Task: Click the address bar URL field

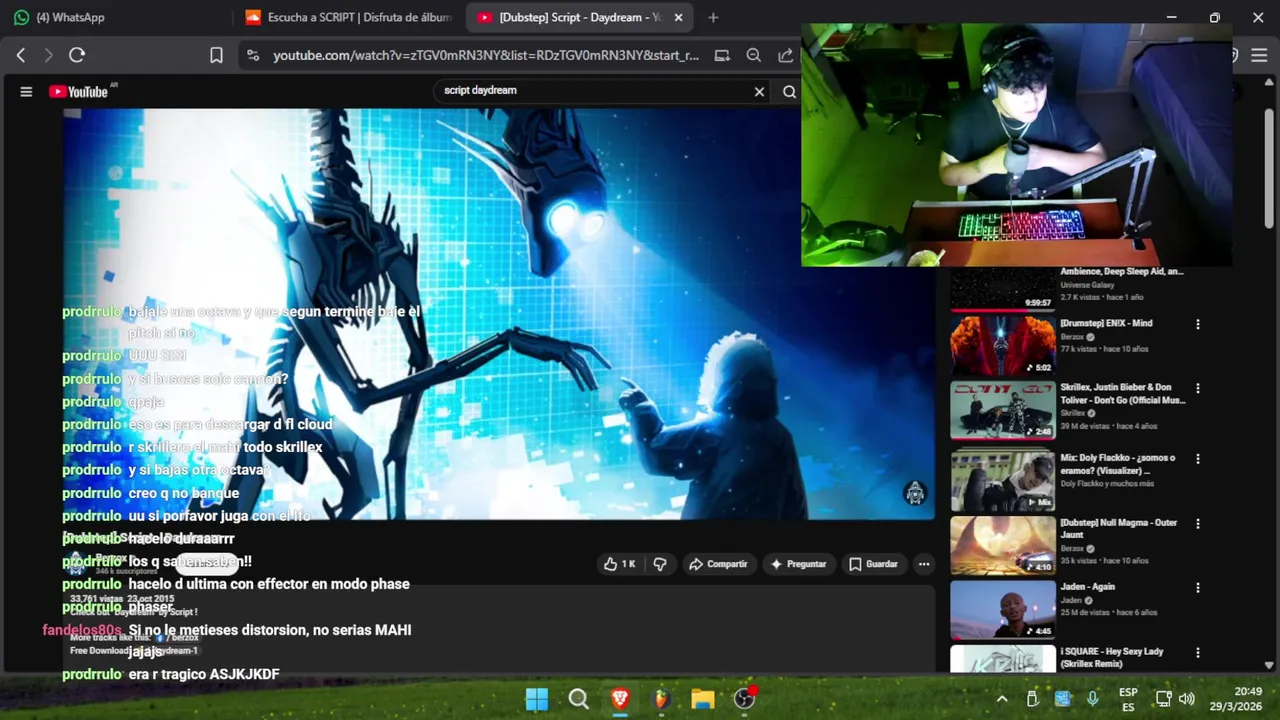Action: 486,55
